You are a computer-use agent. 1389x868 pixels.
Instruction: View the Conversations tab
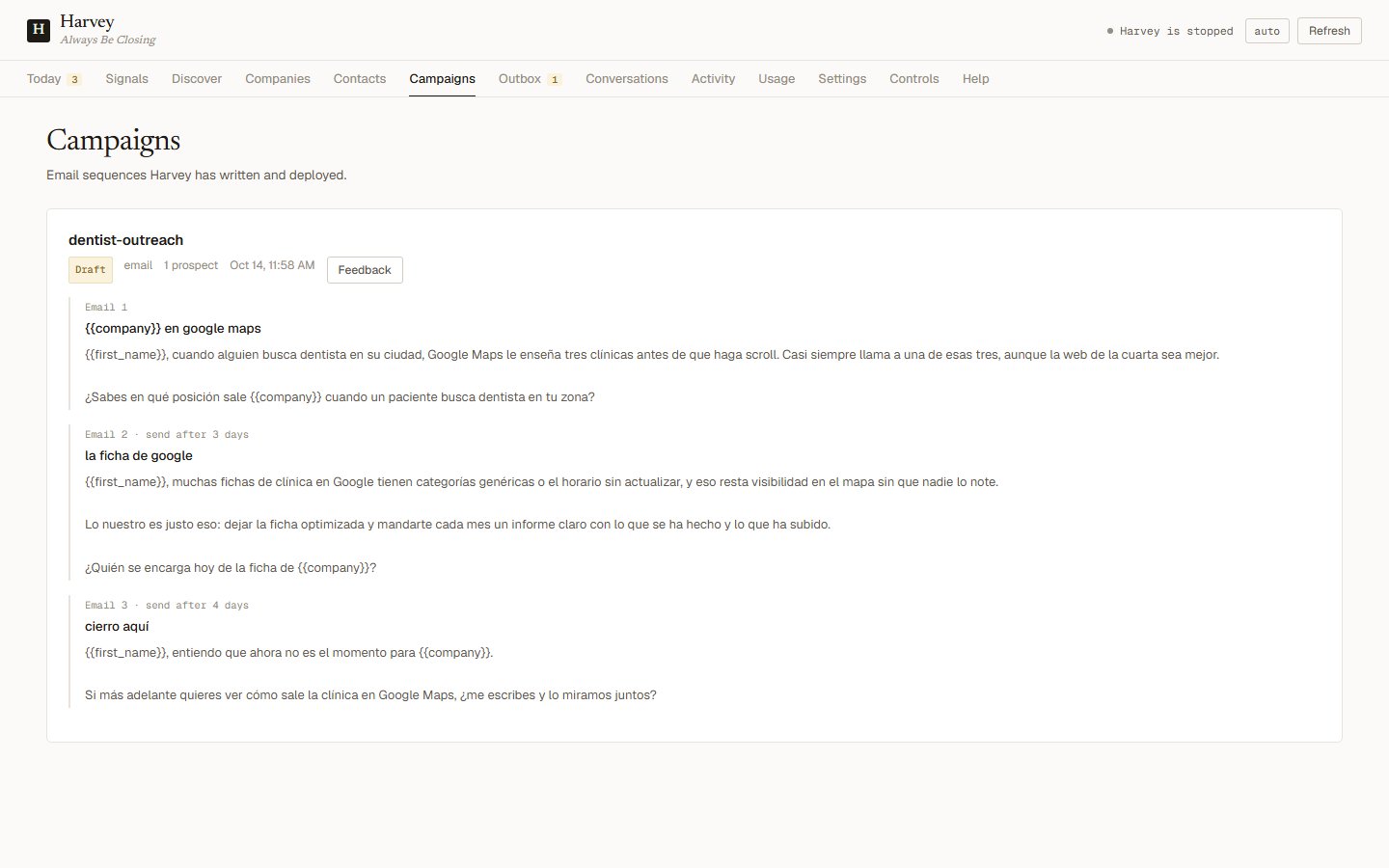627,79
